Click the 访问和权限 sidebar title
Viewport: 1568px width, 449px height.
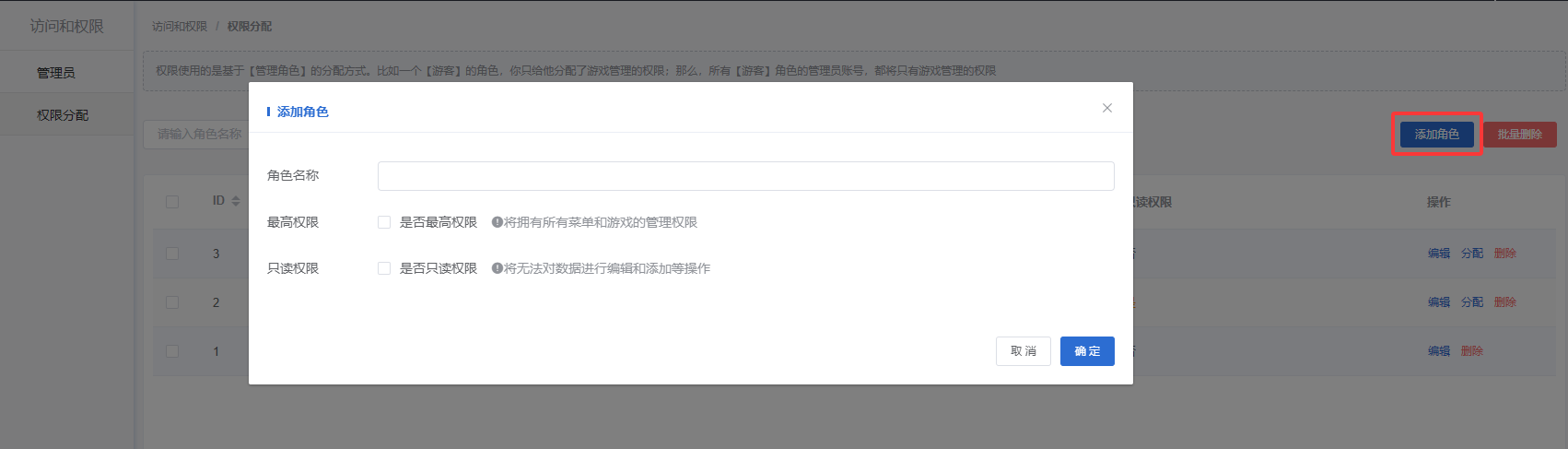[x=66, y=26]
